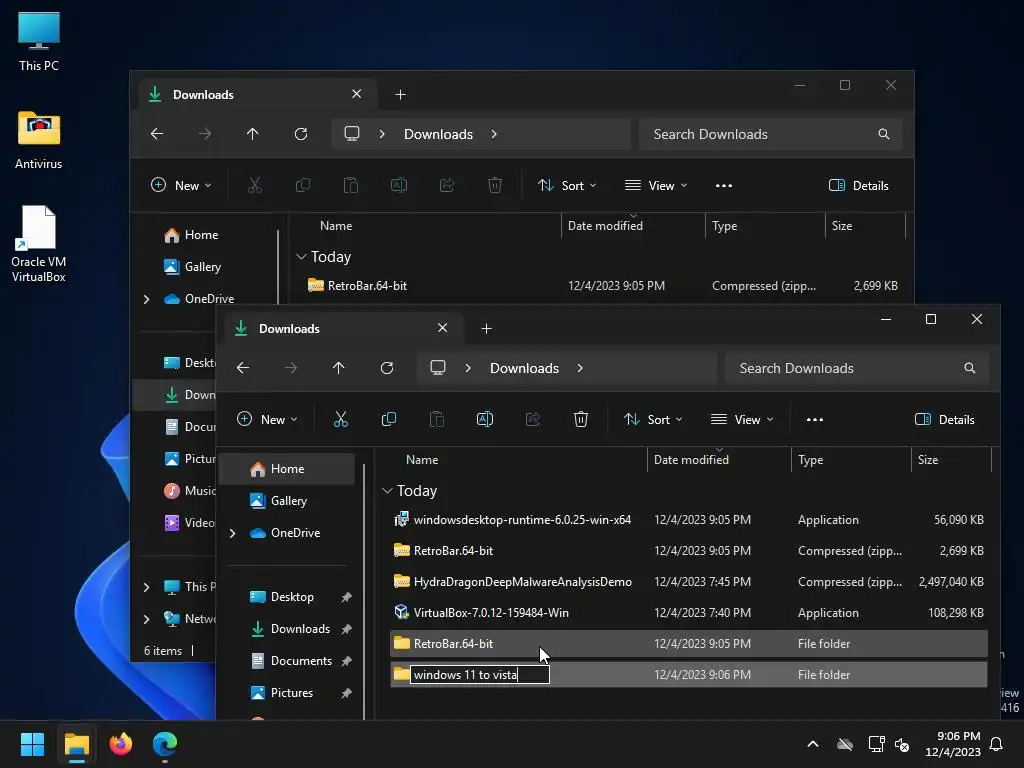Open the notification bell in tray
Screen dimensions: 1024x768
click(x=997, y=744)
